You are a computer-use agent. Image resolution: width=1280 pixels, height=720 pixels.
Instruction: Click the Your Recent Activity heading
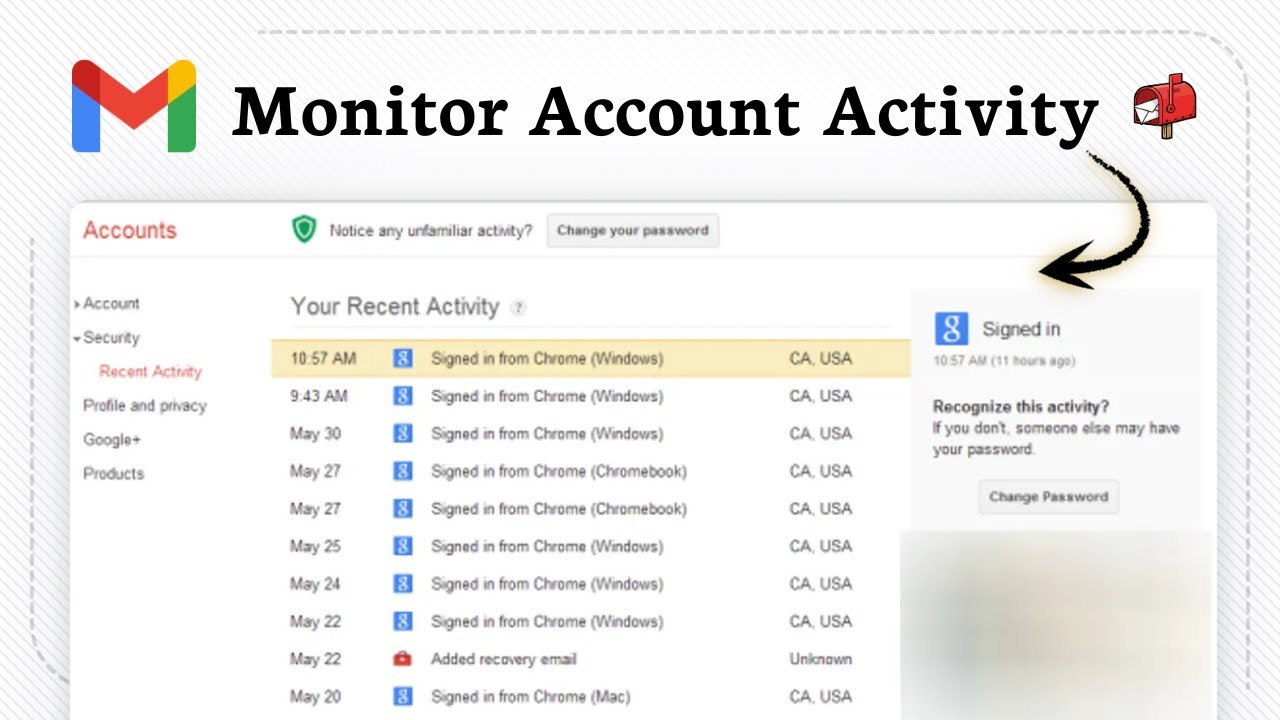394,306
